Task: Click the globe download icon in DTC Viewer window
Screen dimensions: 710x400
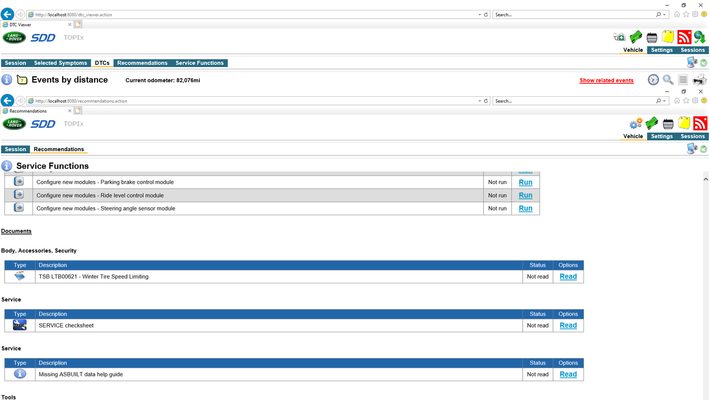Action: [x=700, y=37]
